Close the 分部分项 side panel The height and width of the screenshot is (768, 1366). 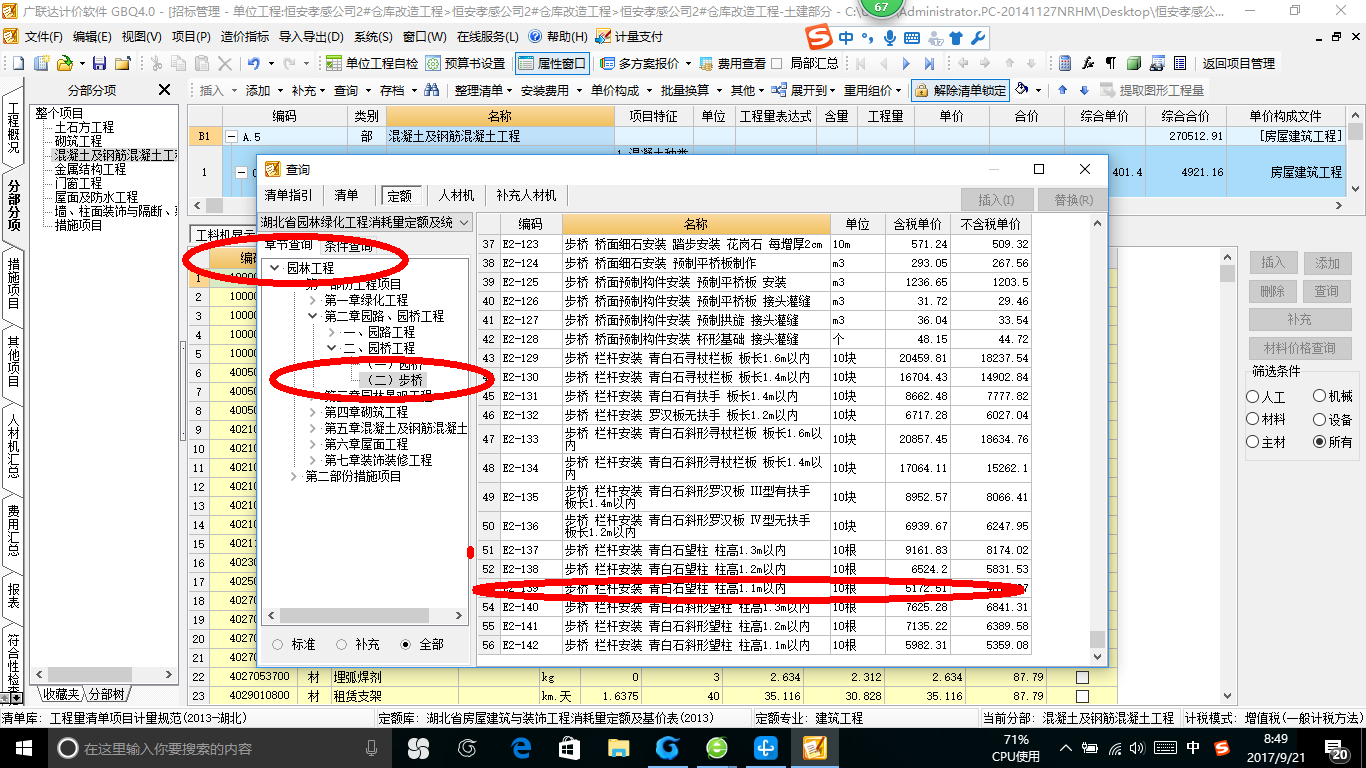point(165,90)
